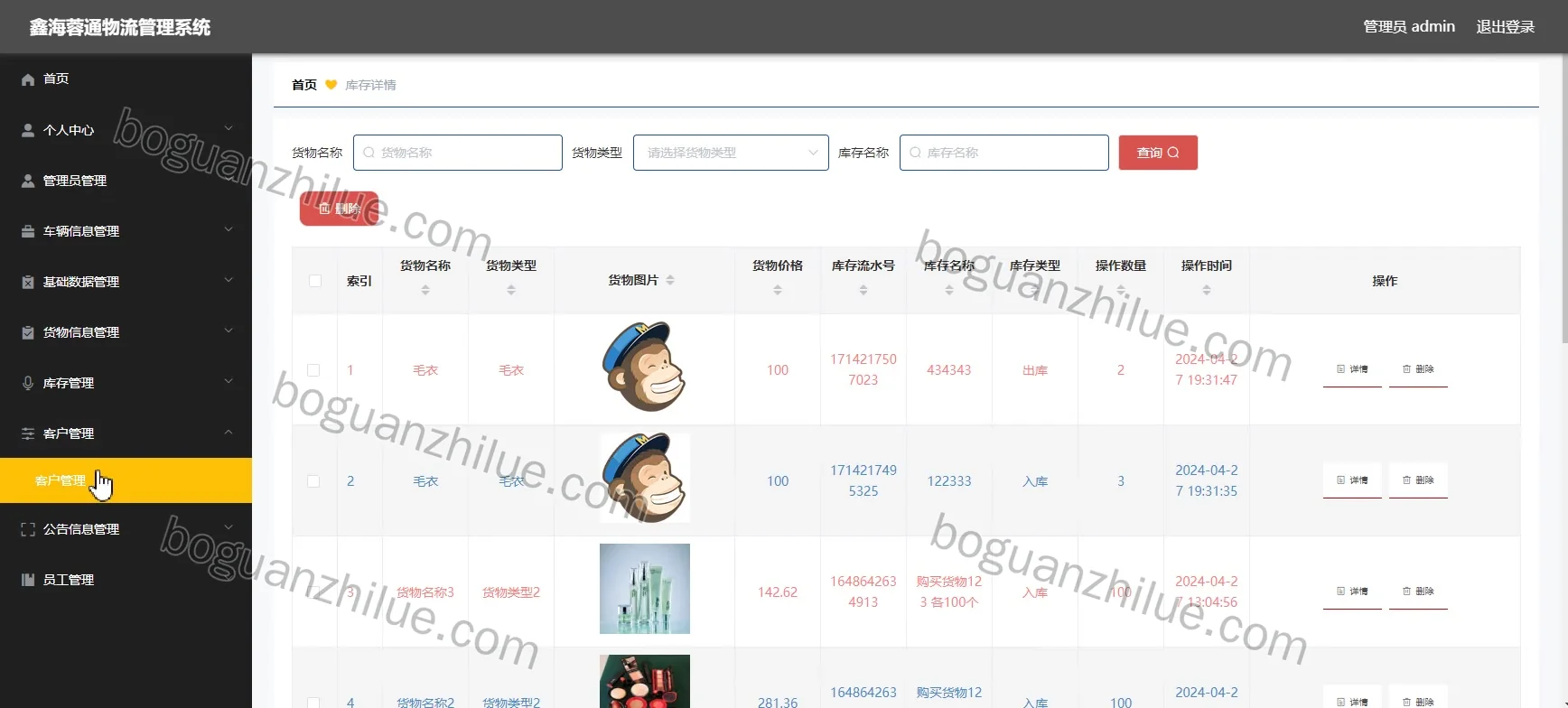
Task: Collapse the 客户管理 parent menu chevron
Action: pos(229,433)
